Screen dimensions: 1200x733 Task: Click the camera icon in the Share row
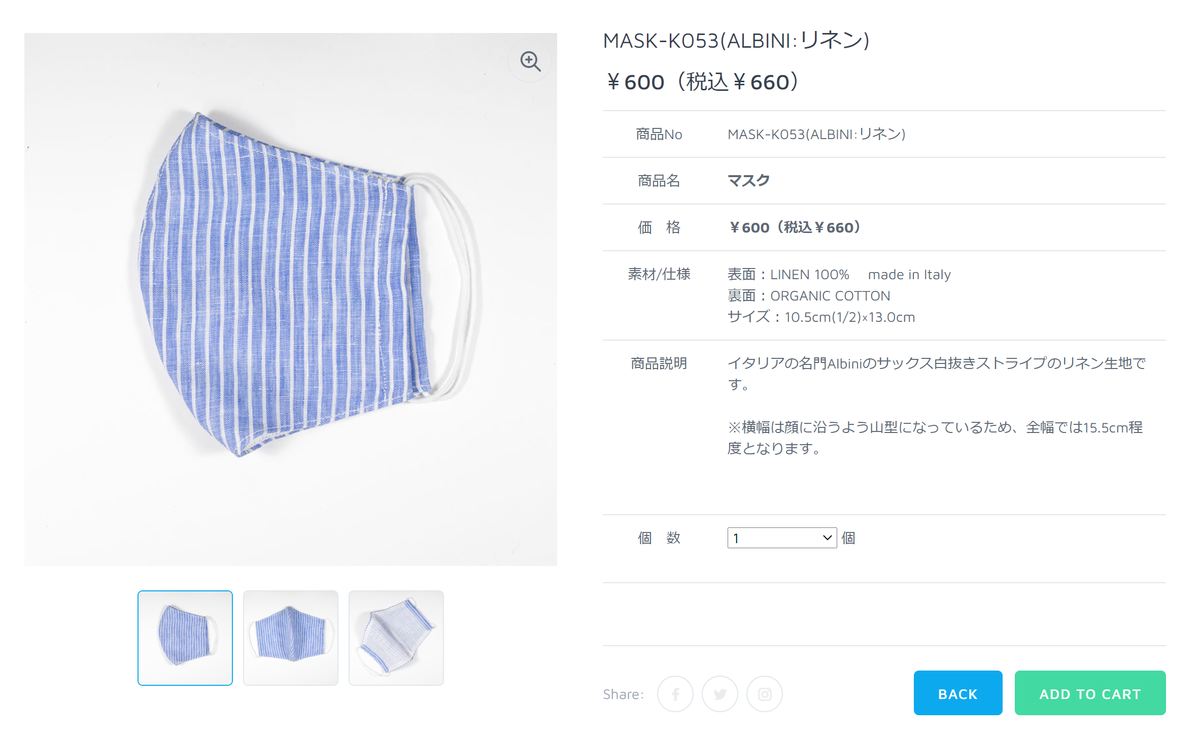click(x=764, y=693)
